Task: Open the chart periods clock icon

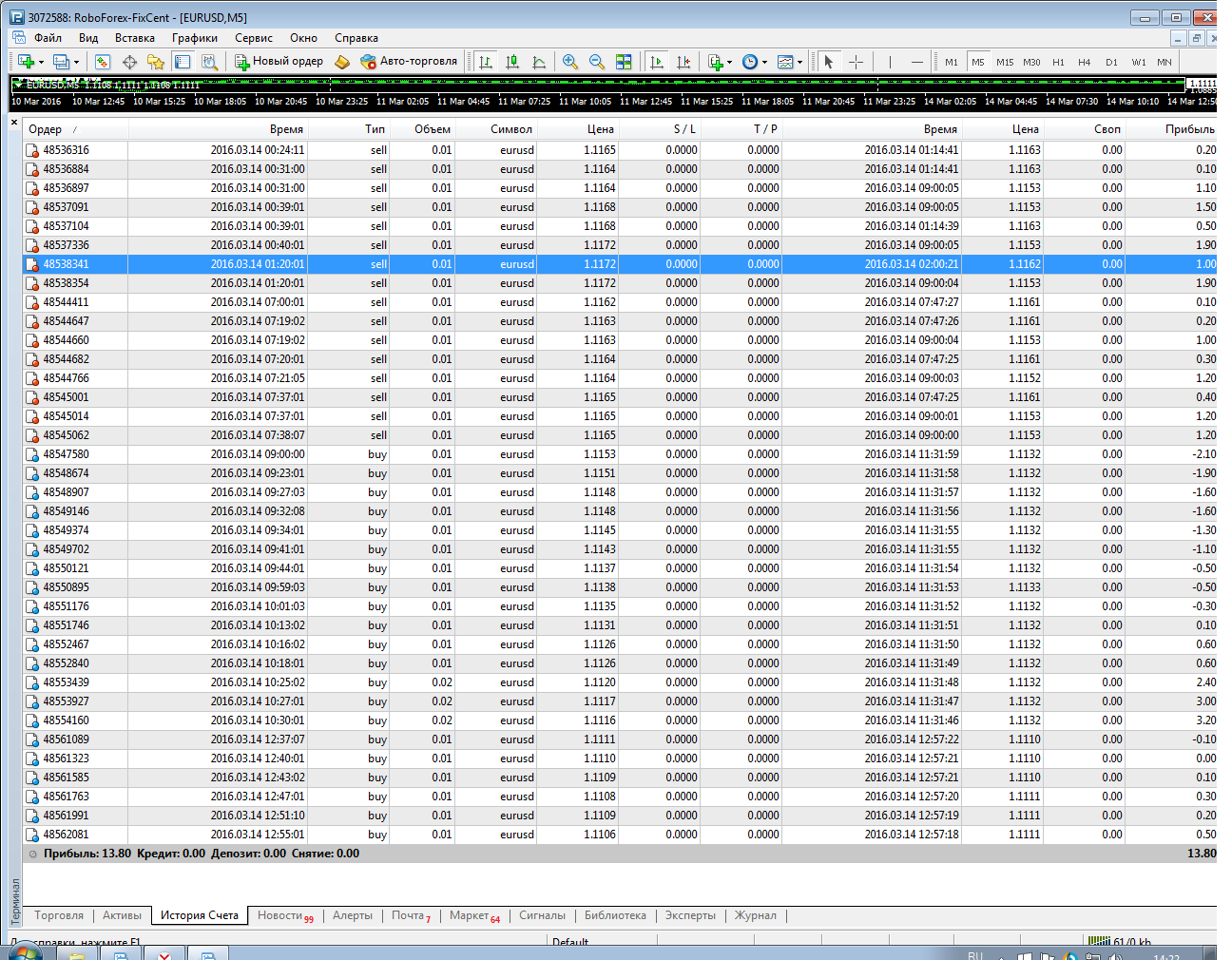Action: coord(750,62)
